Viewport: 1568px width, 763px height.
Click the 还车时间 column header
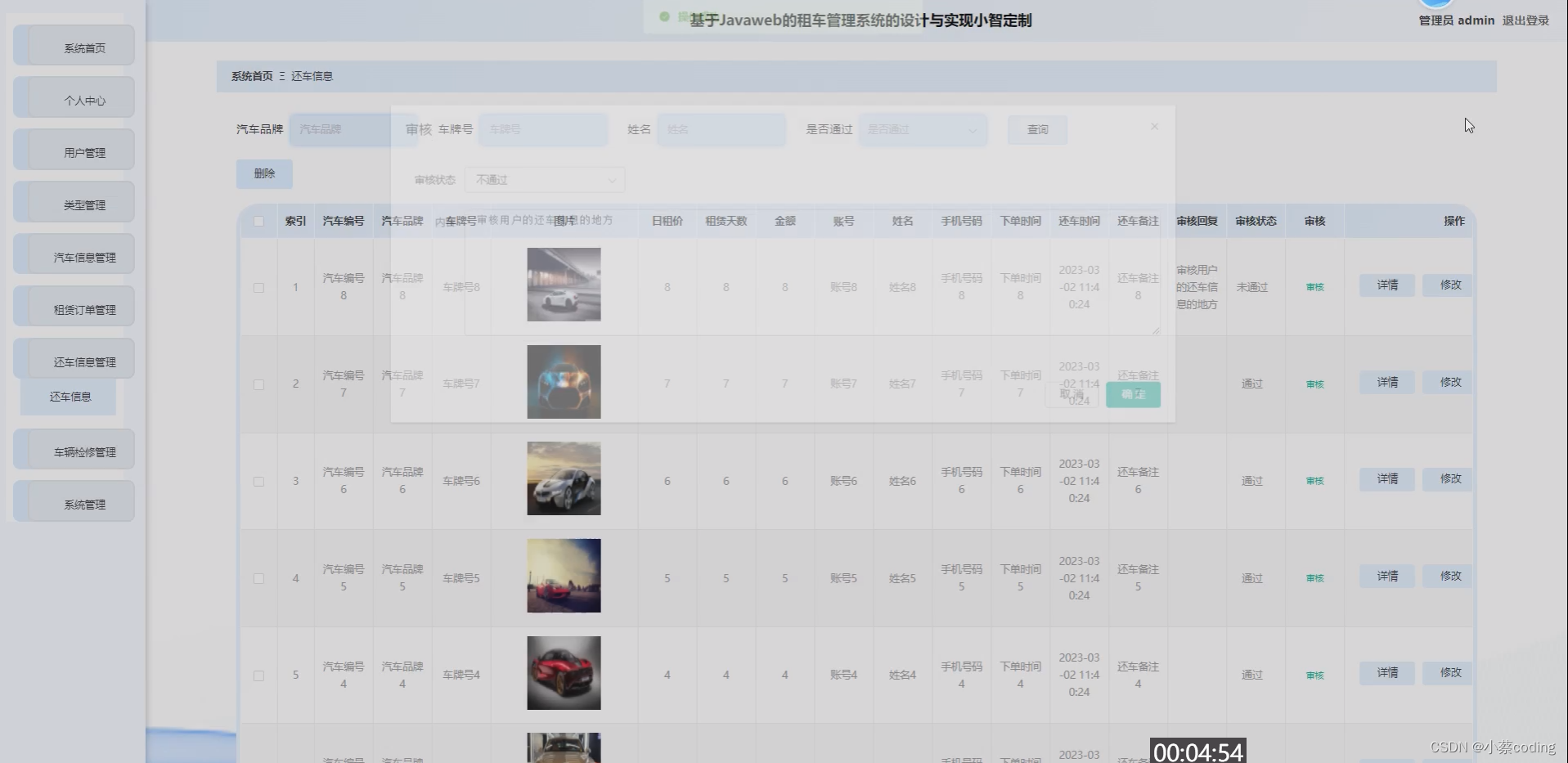pos(1079,221)
